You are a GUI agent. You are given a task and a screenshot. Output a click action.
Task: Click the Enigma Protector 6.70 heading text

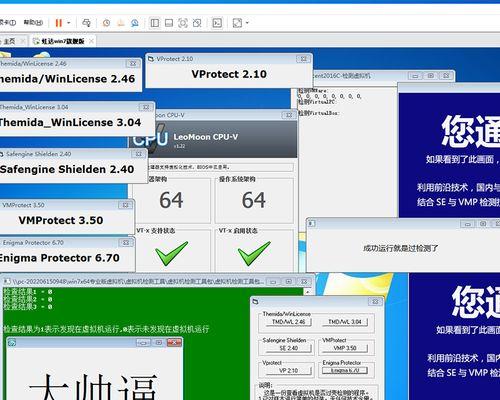pos(60,258)
